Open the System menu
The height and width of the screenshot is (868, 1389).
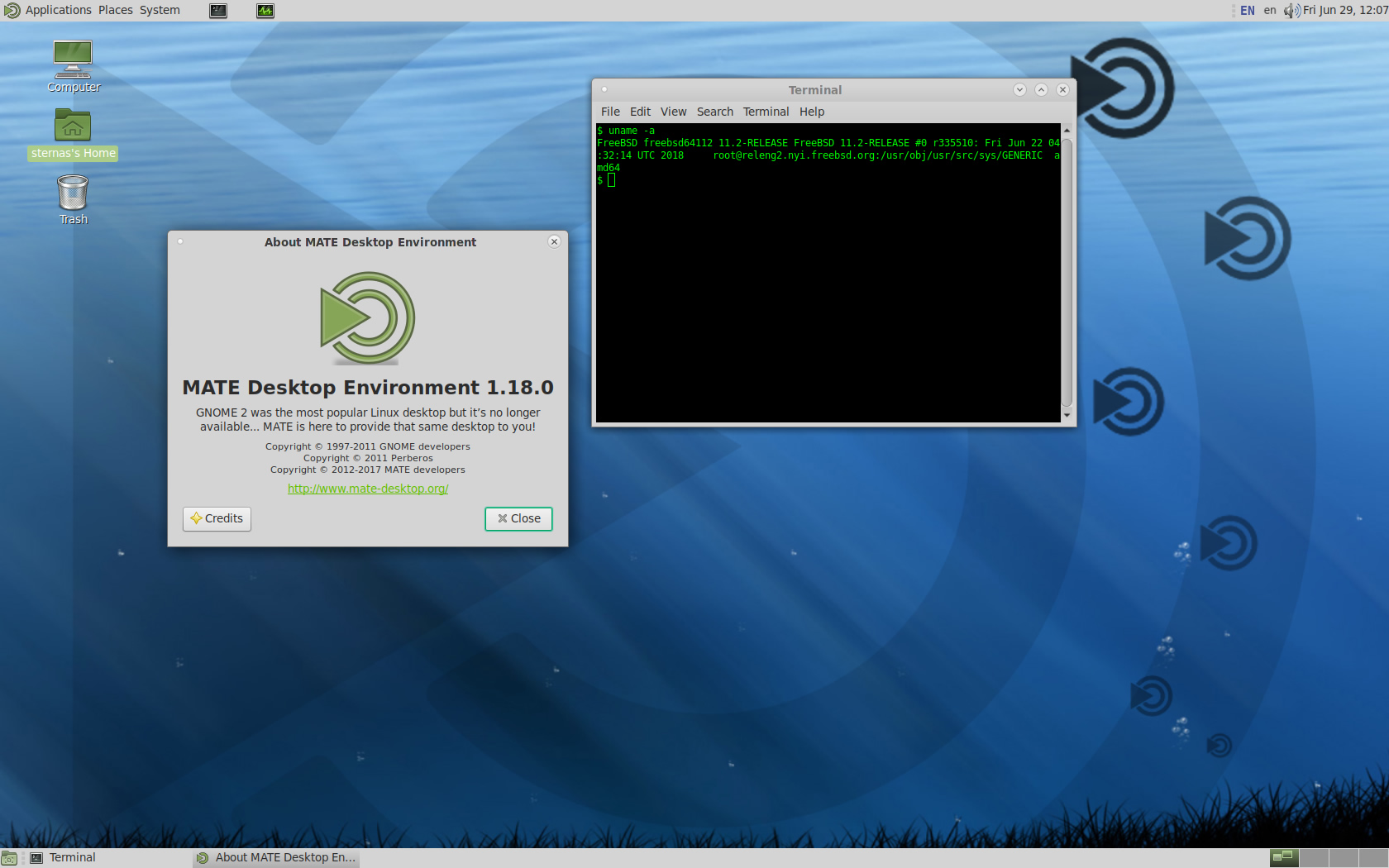point(160,11)
